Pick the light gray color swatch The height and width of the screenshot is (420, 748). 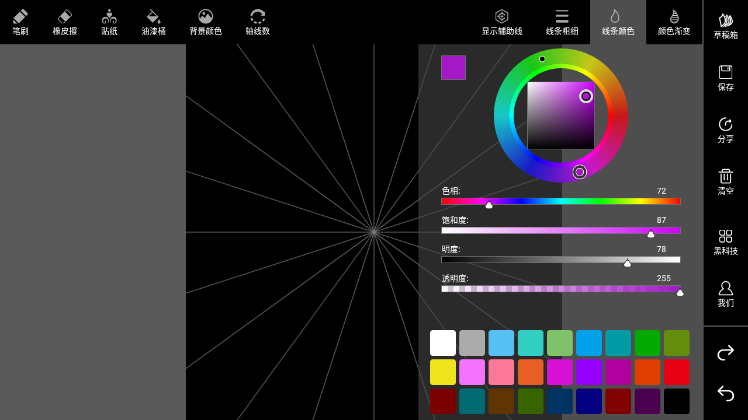pos(472,343)
